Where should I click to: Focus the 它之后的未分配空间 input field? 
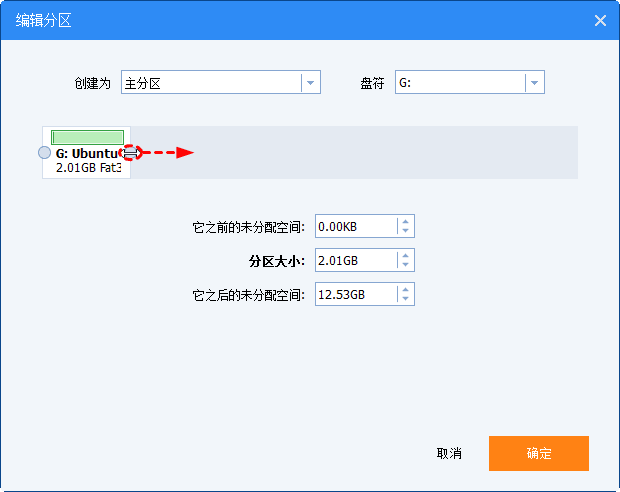pyautogui.click(x=355, y=295)
